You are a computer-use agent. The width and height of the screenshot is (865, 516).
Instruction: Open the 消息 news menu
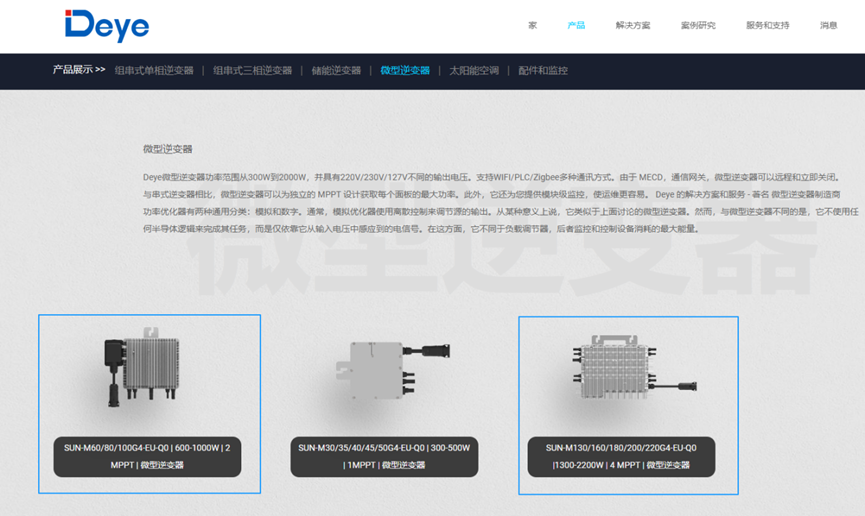[829, 25]
